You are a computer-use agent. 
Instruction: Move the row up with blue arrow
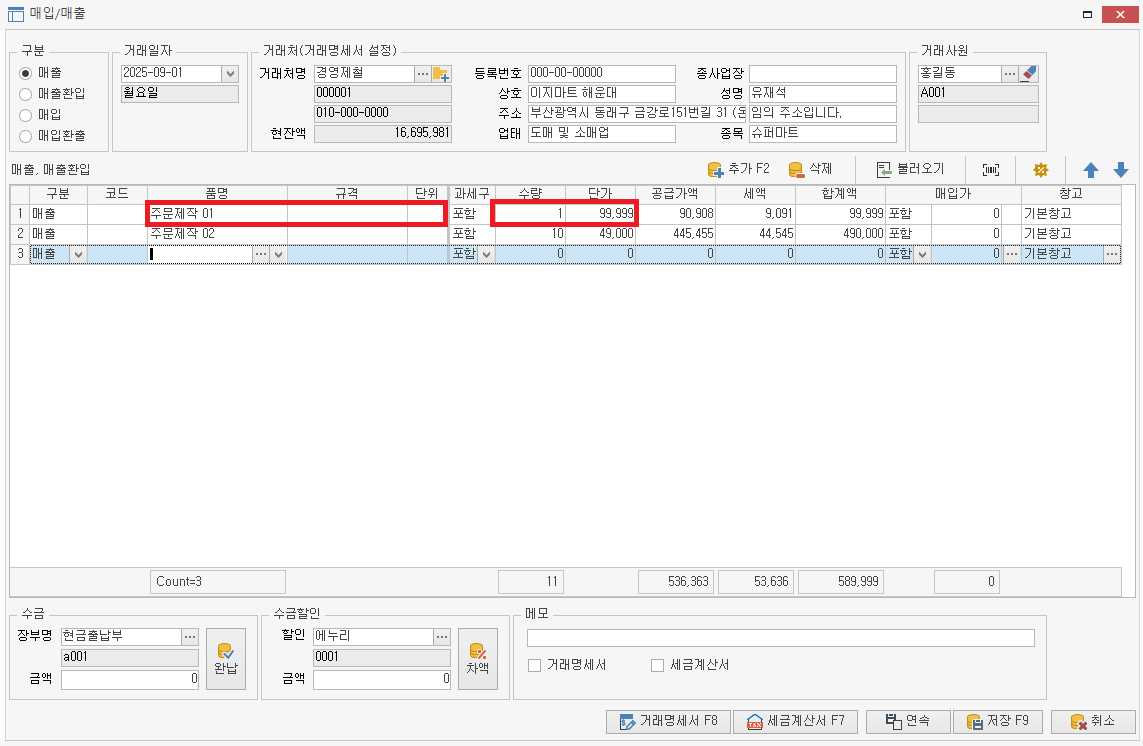click(x=1091, y=170)
